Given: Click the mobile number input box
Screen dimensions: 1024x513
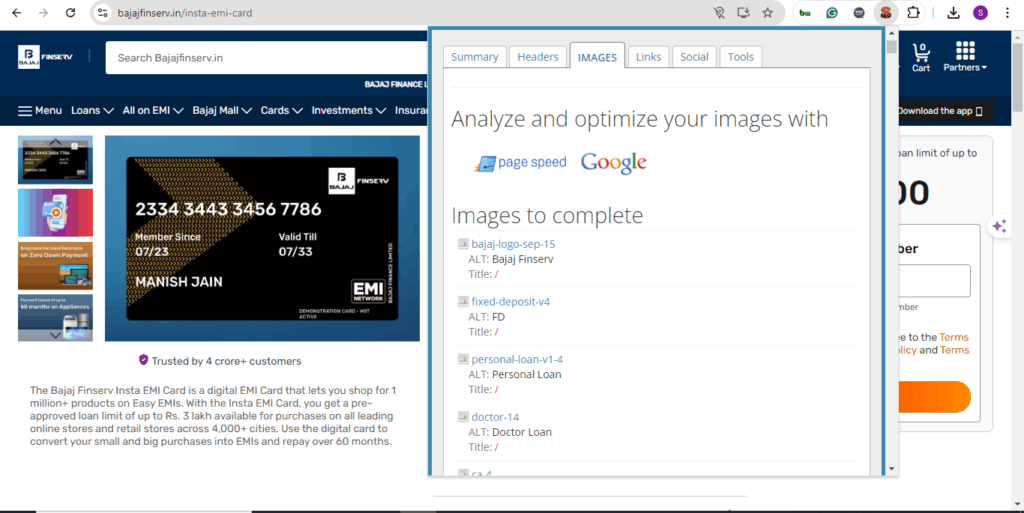Looking at the screenshot, I should click(x=934, y=281).
